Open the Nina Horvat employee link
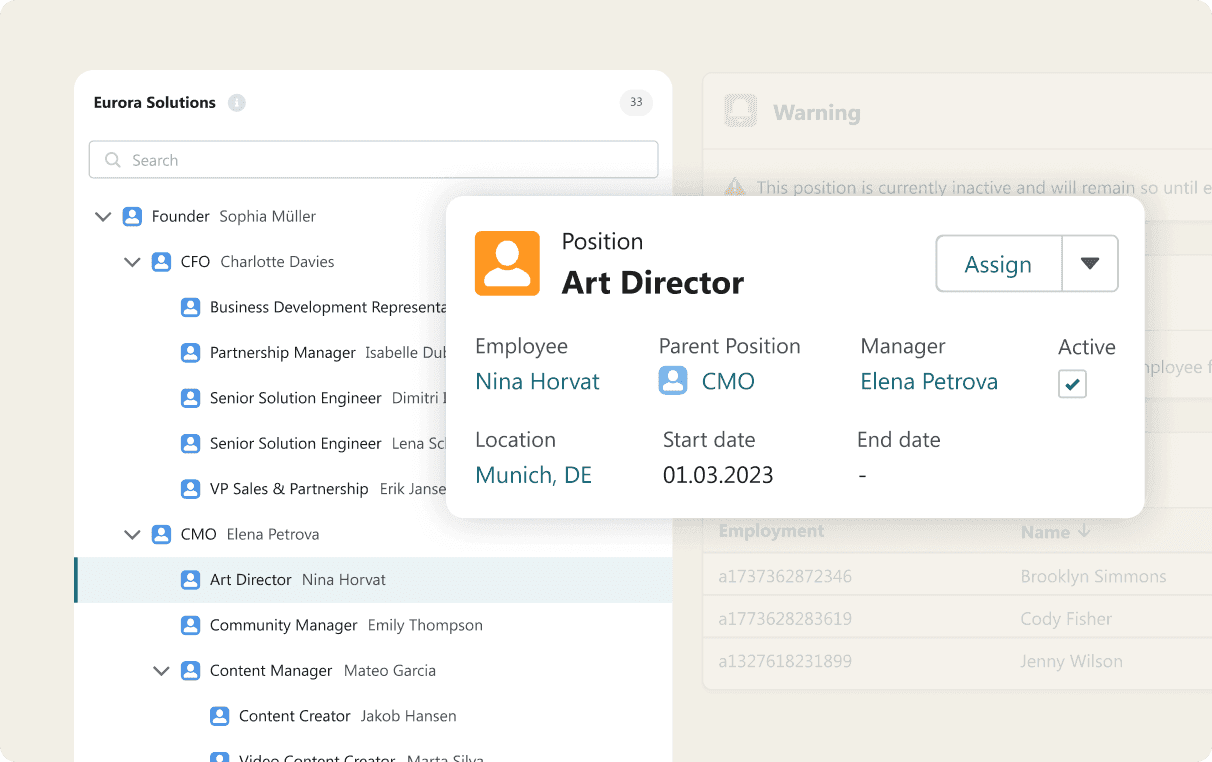This screenshot has height=762, width=1212. [537, 381]
